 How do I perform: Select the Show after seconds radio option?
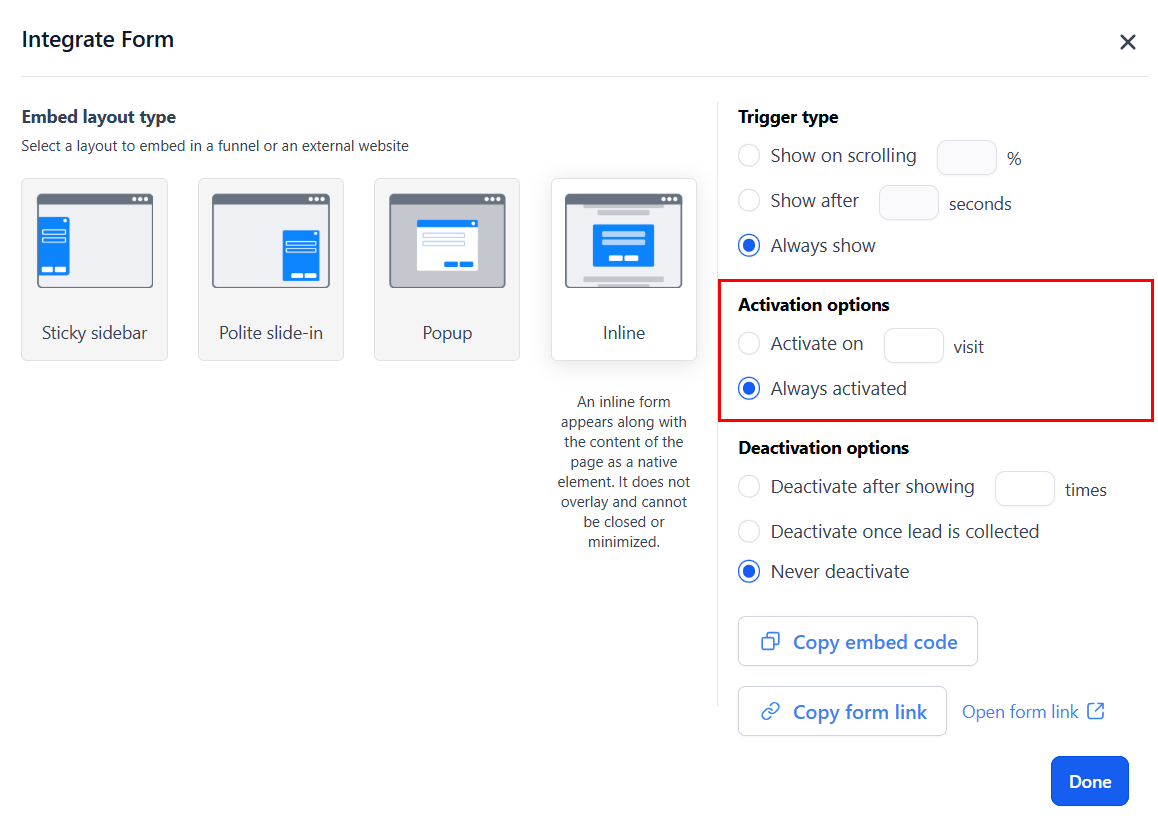pyautogui.click(x=749, y=201)
